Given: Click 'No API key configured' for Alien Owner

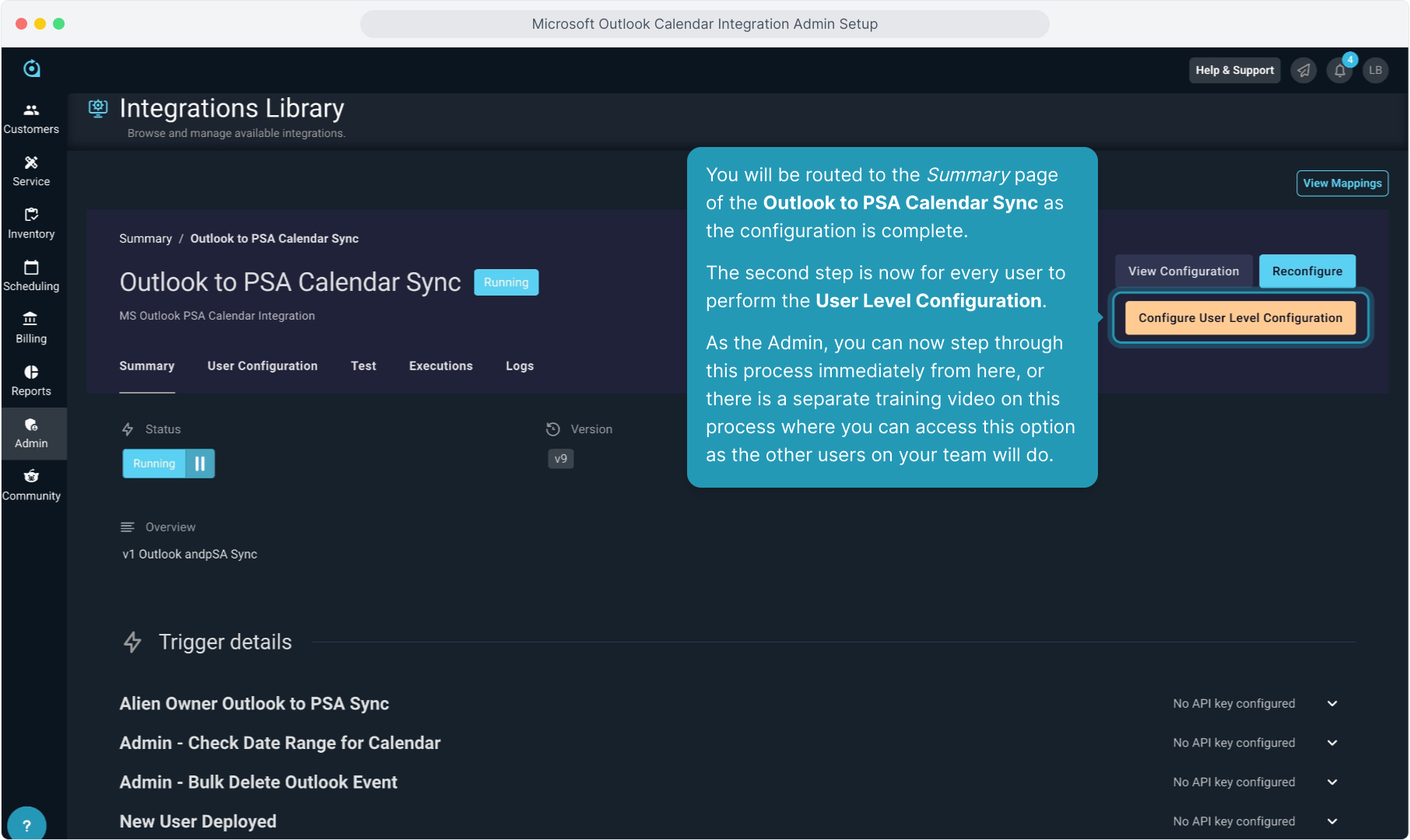Looking at the screenshot, I should pos(1234,704).
